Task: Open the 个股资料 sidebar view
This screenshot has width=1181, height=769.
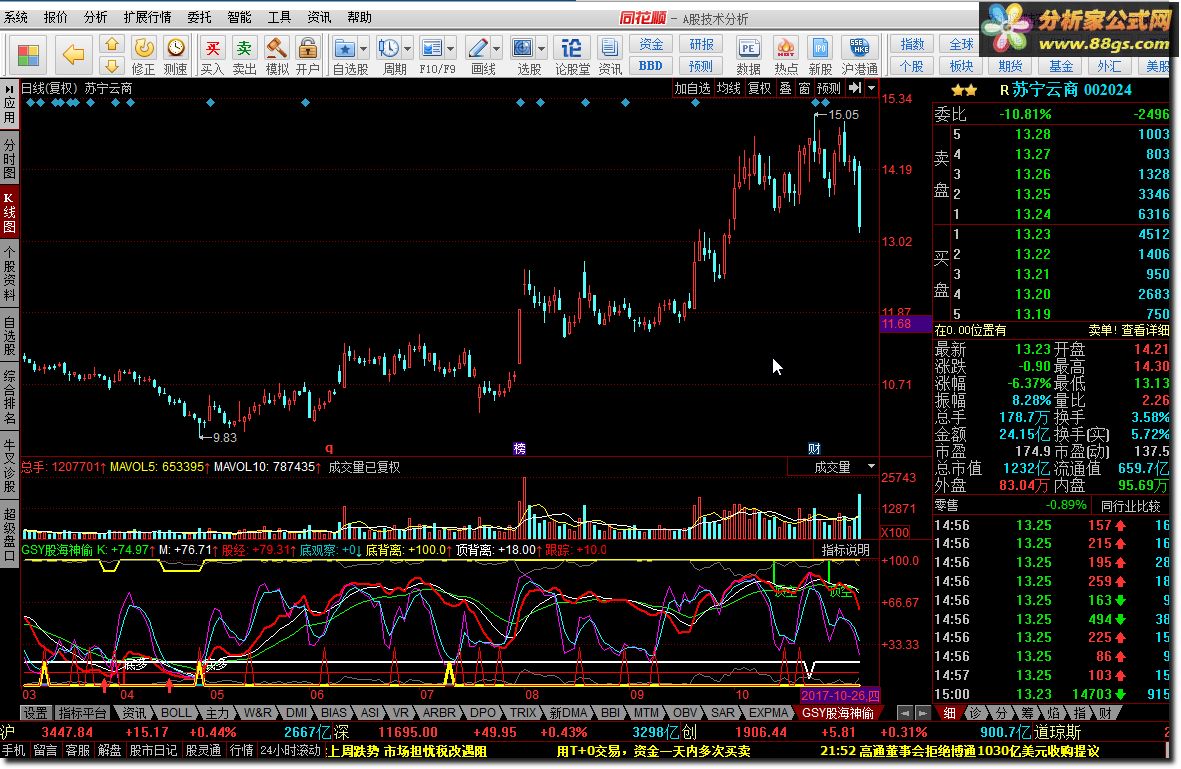Action: click(x=9, y=273)
